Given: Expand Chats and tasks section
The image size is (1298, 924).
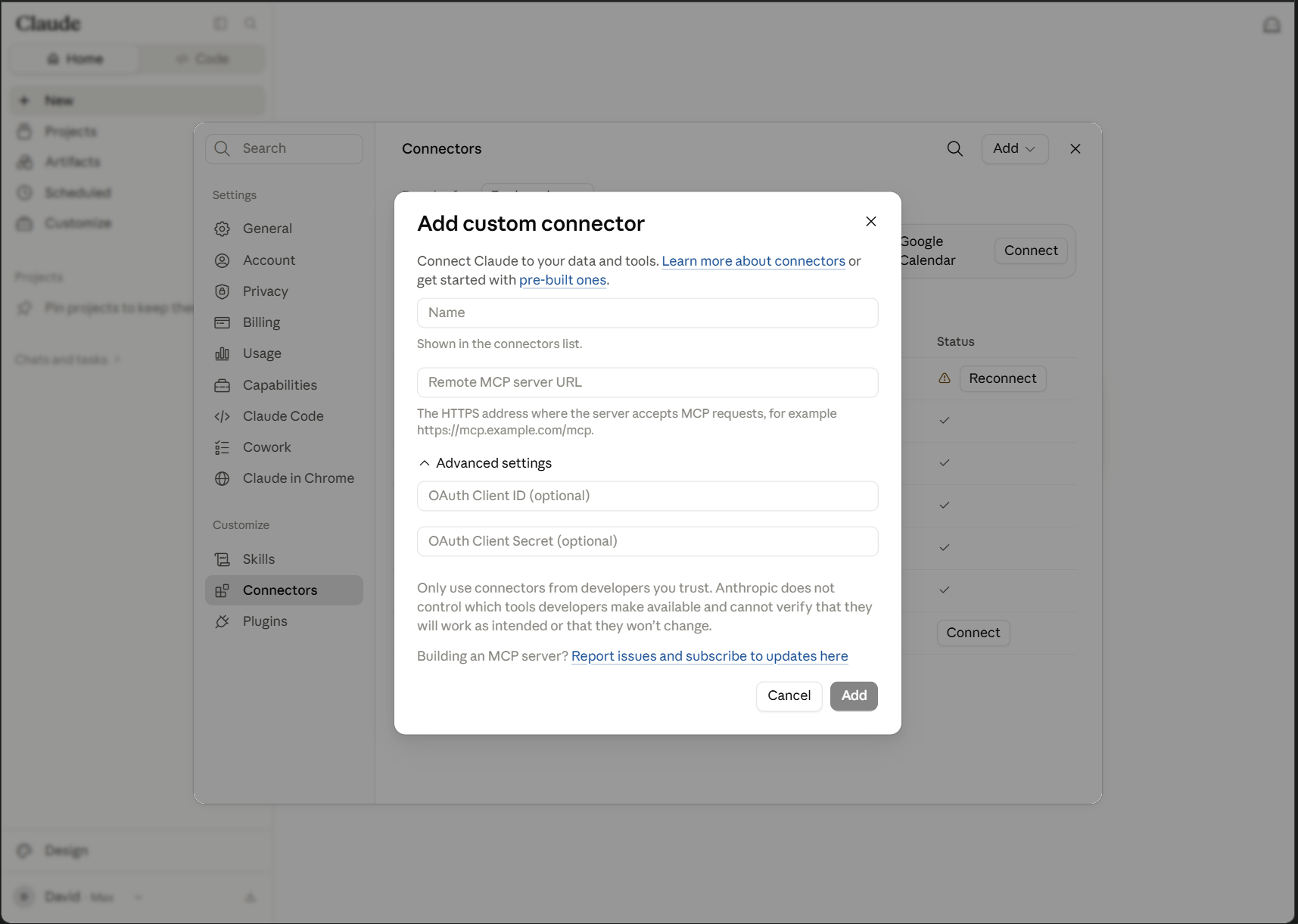Looking at the screenshot, I should coord(67,359).
